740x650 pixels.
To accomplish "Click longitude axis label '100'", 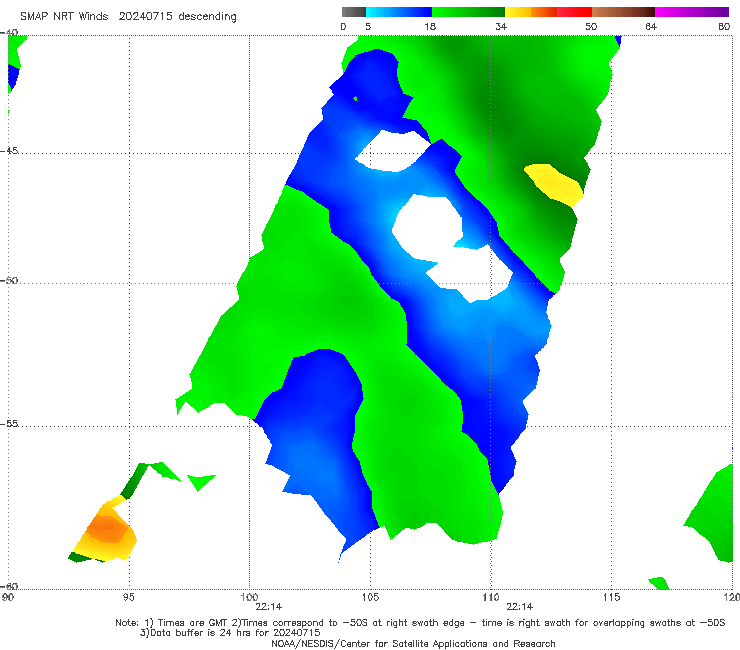I will [x=249, y=597].
